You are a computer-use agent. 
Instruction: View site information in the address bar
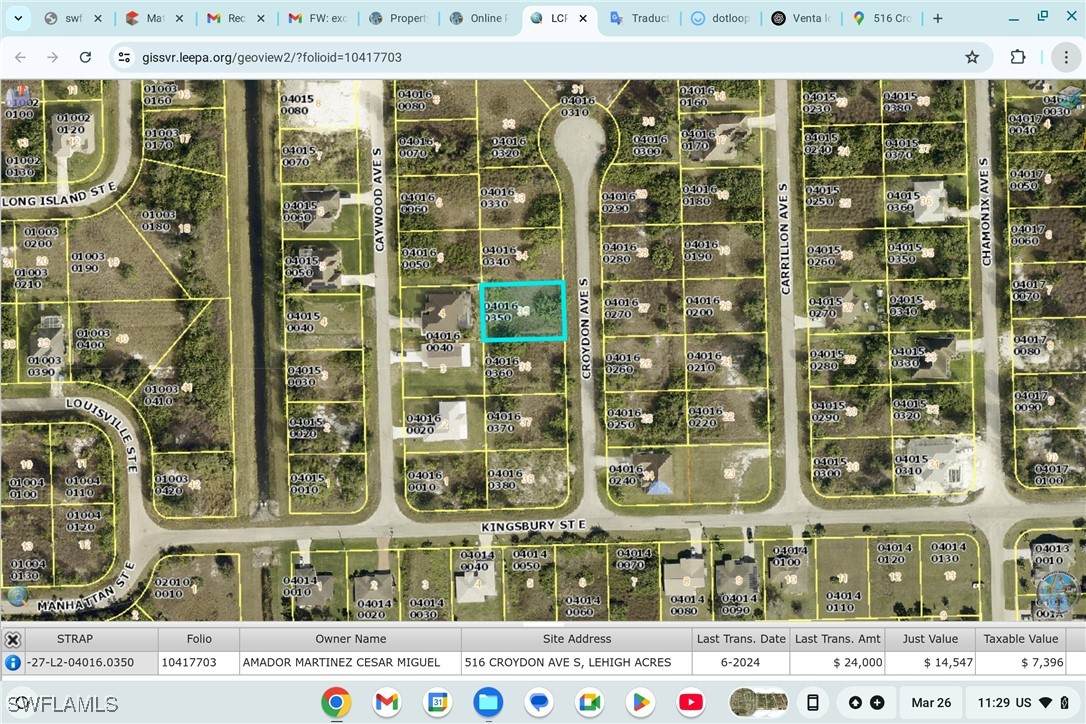click(x=124, y=57)
